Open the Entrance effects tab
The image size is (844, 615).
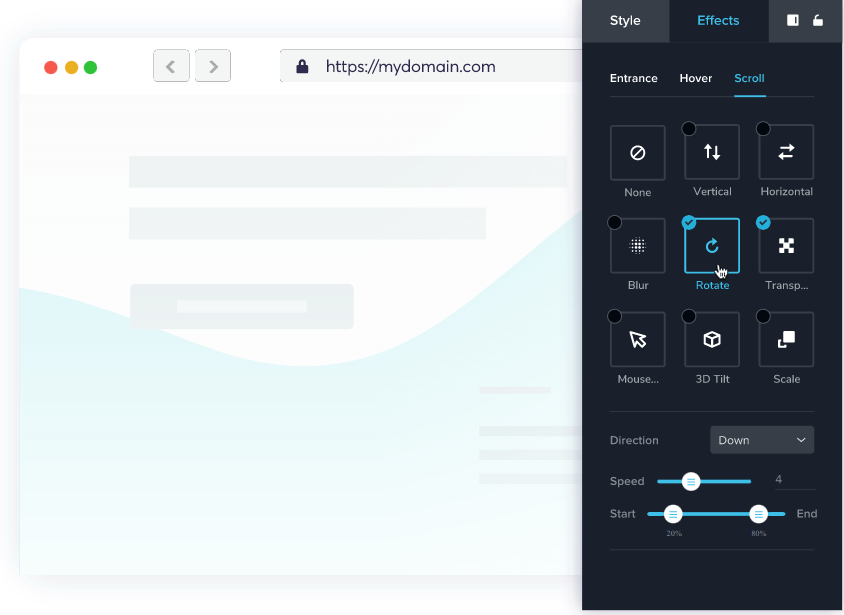tap(634, 79)
